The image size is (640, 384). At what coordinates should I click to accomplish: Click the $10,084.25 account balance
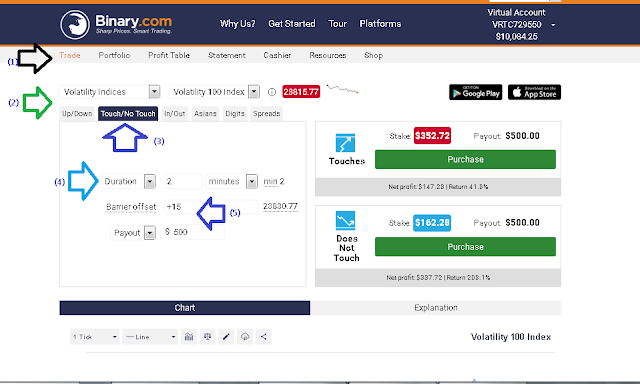[x=516, y=37]
